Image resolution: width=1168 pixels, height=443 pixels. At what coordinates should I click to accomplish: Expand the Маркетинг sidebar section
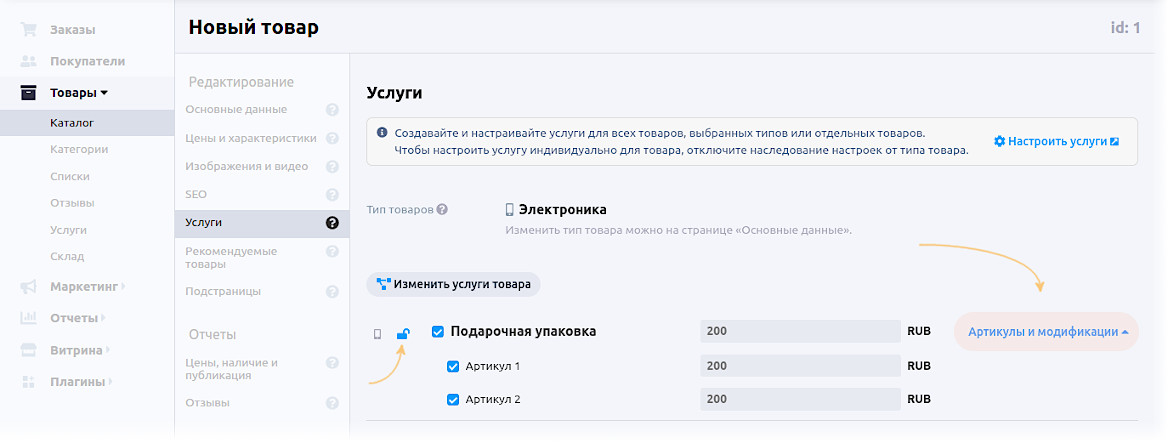(87, 287)
